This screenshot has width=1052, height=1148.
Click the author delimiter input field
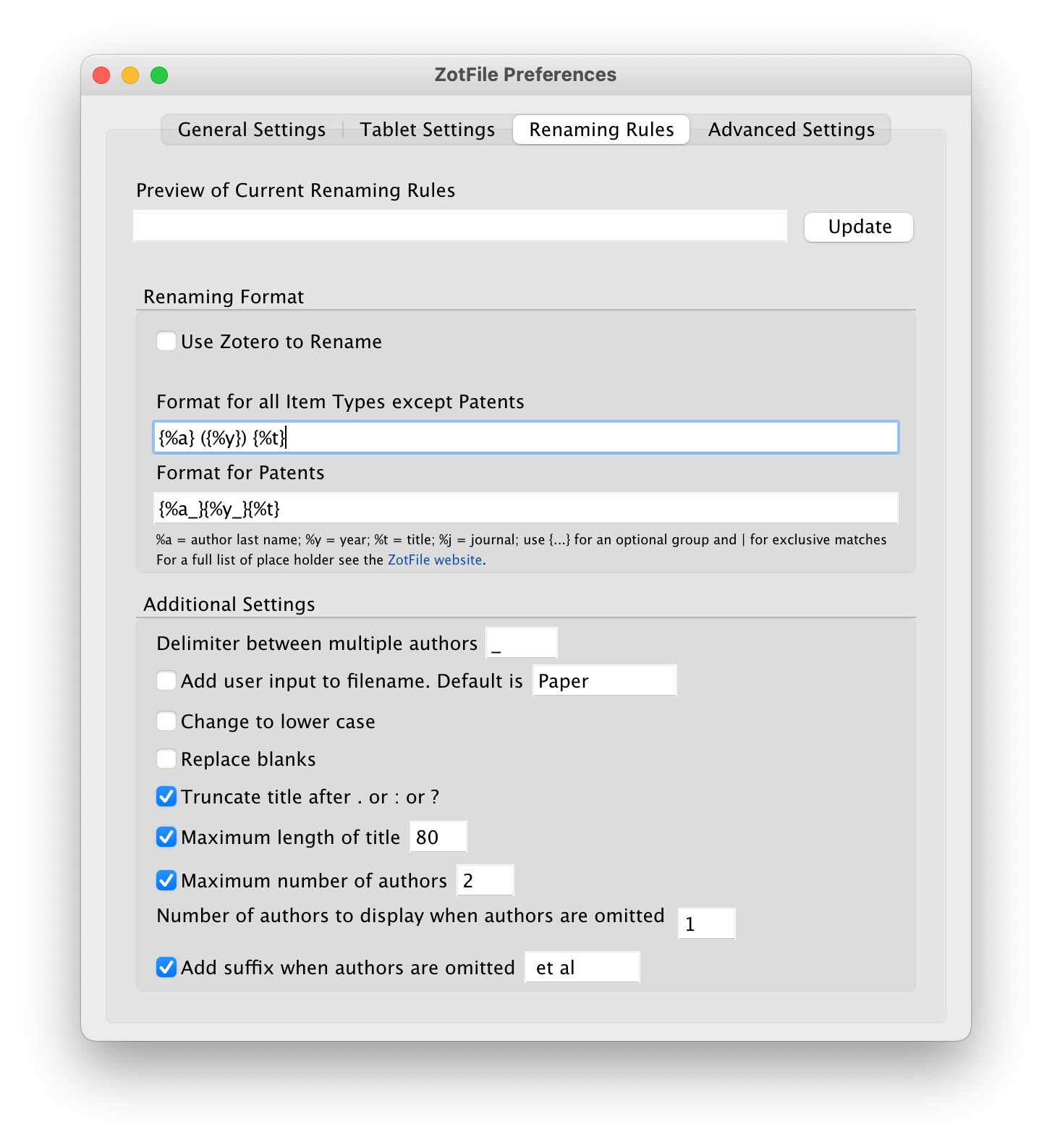(x=521, y=643)
